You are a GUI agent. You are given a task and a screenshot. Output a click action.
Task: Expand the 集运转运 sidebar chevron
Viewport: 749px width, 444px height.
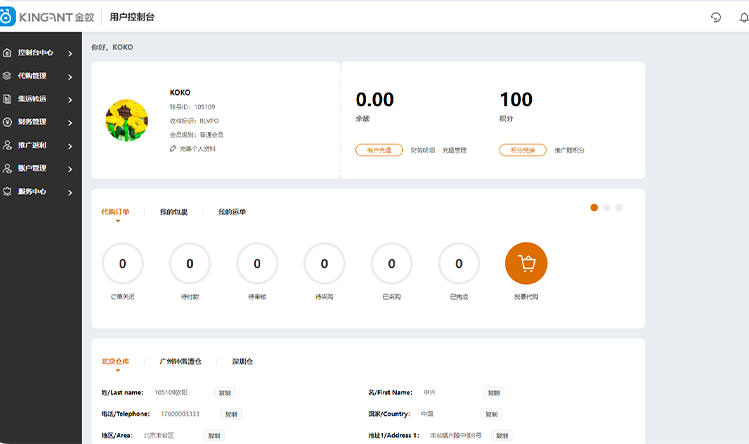[70, 99]
